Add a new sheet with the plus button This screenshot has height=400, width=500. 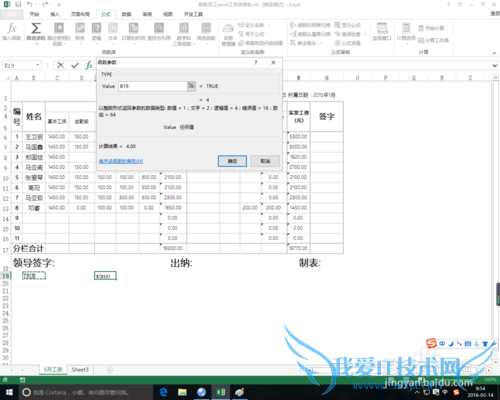pyautogui.click(x=109, y=370)
